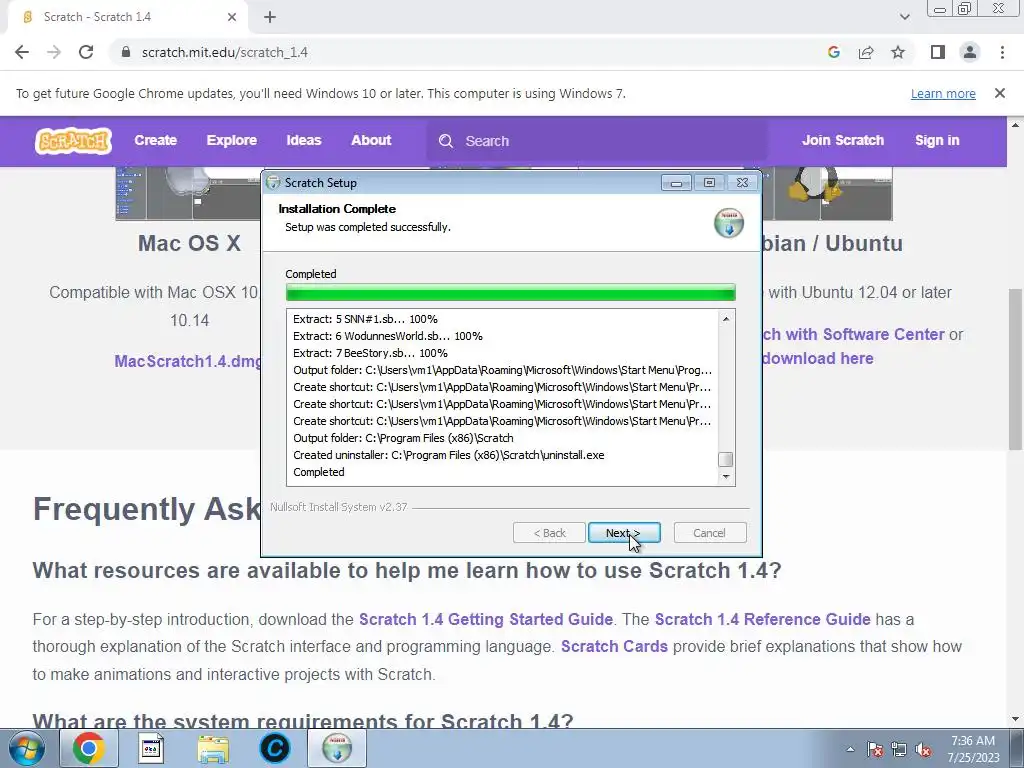
Task: Click the Google icon in the address bar
Action: coord(833,52)
